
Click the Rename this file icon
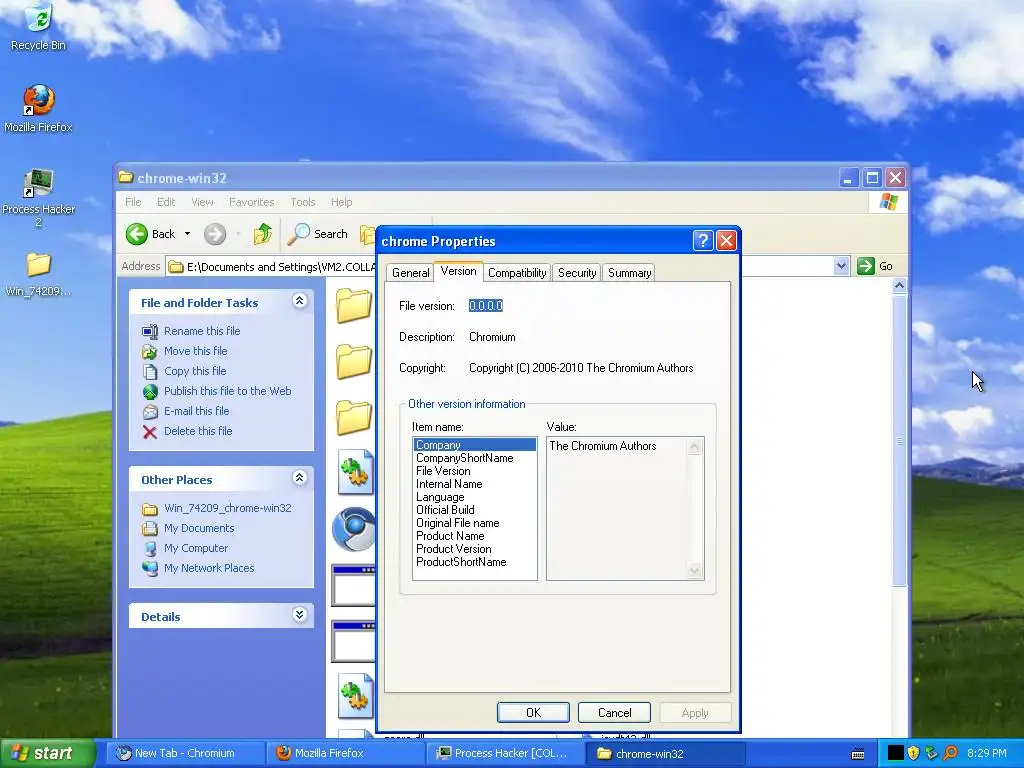150,331
